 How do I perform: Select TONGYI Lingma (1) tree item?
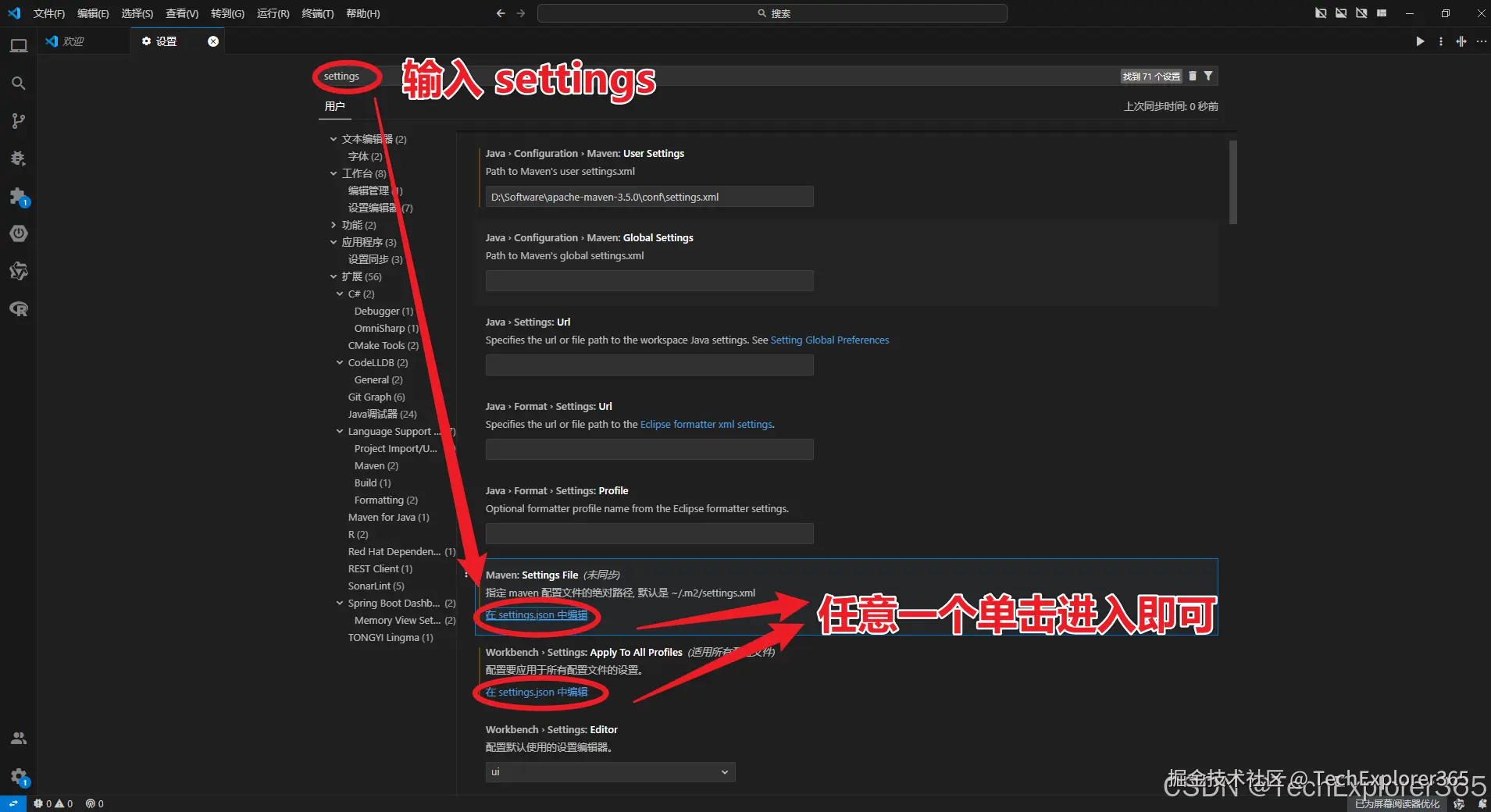pos(391,637)
